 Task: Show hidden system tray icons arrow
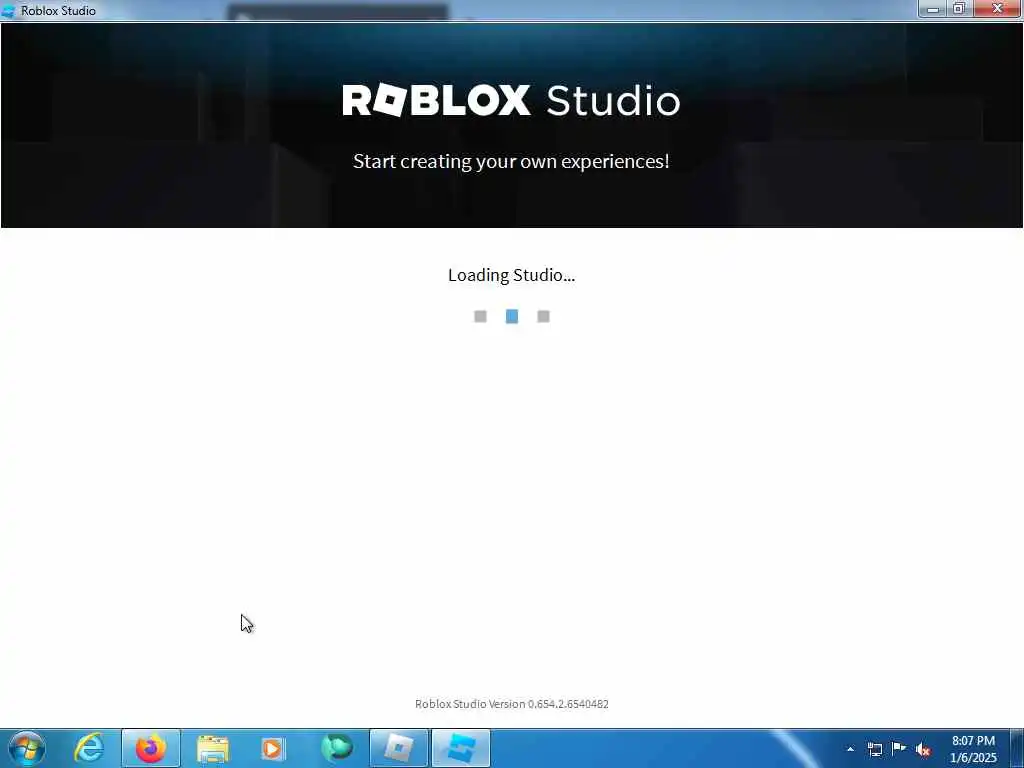click(850, 749)
